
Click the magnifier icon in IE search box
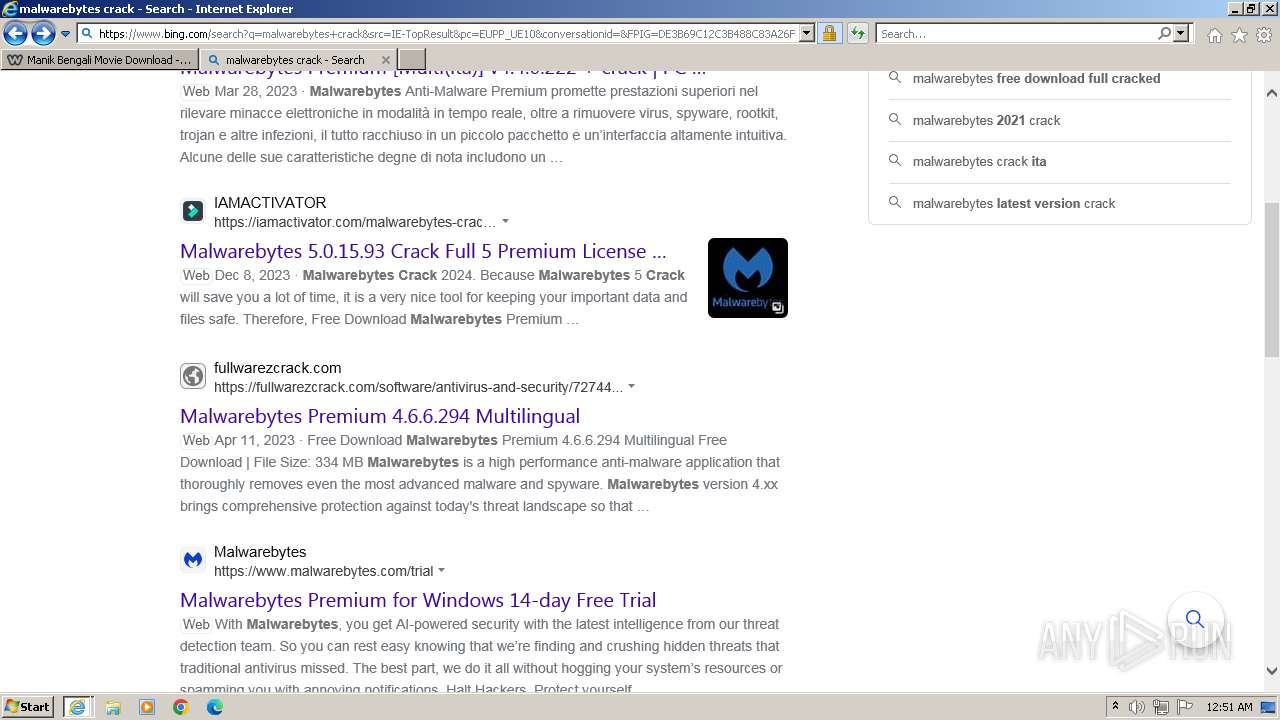coord(1164,33)
